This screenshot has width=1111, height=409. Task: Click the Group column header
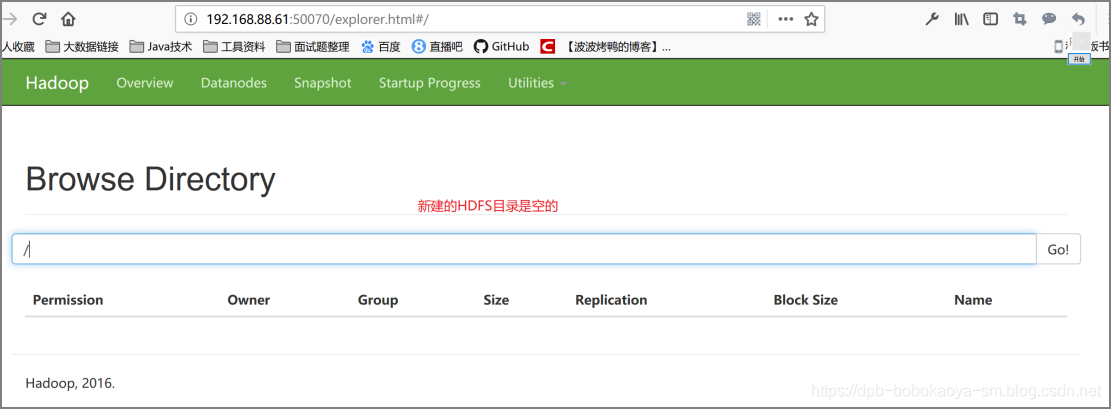378,300
